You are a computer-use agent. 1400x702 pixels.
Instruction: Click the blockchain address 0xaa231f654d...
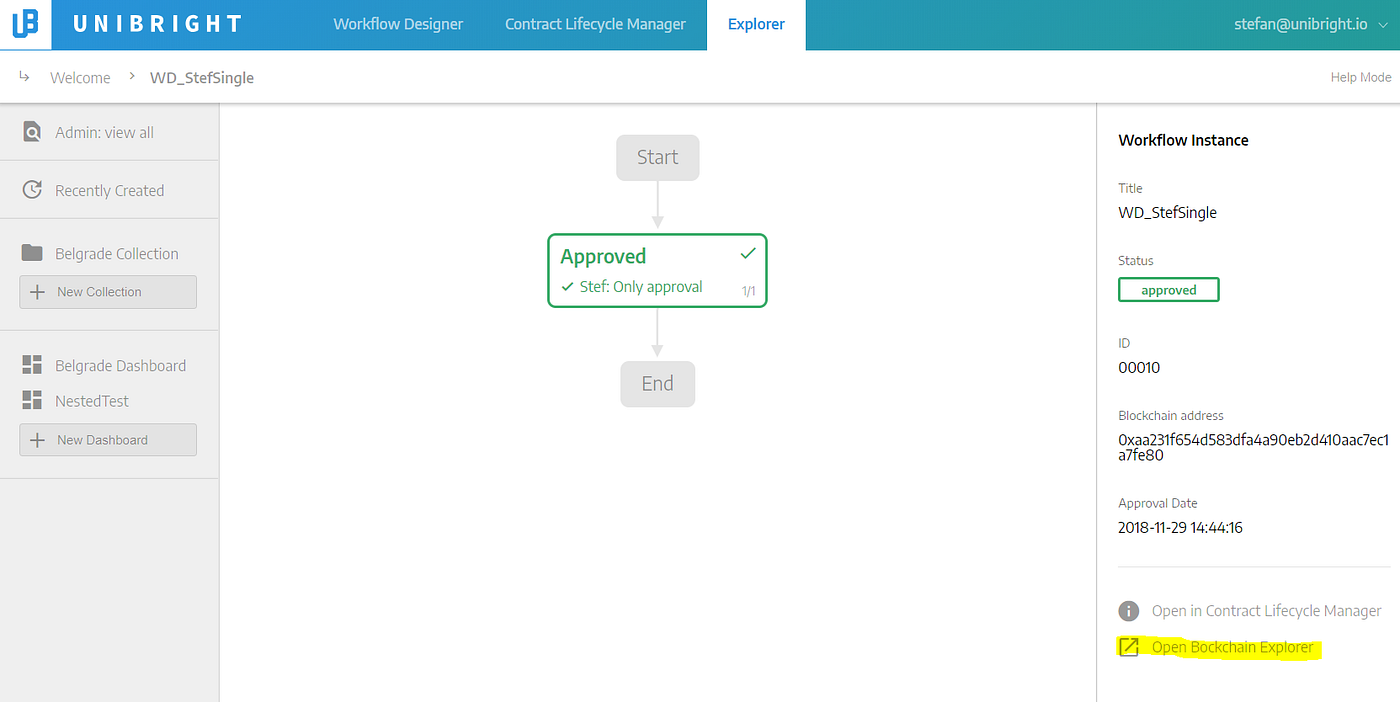pyautogui.click(x=1253, y=447)
